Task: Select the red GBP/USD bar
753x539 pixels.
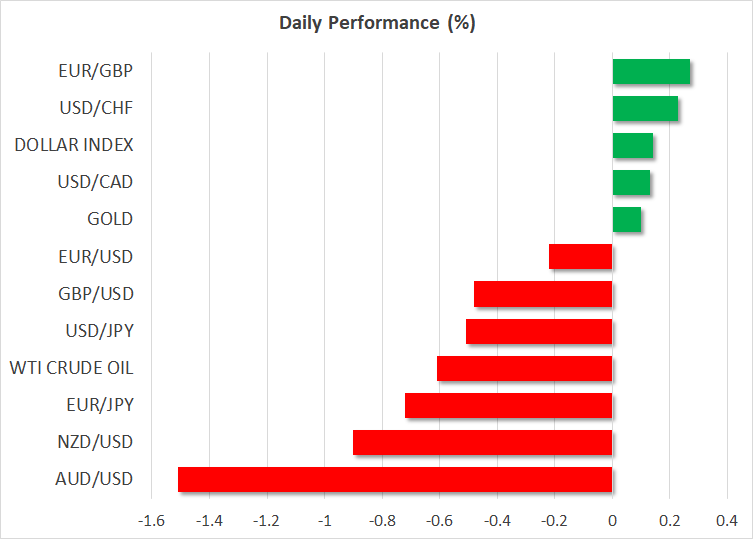Action: pyautogui.click(x=543, y=294)
